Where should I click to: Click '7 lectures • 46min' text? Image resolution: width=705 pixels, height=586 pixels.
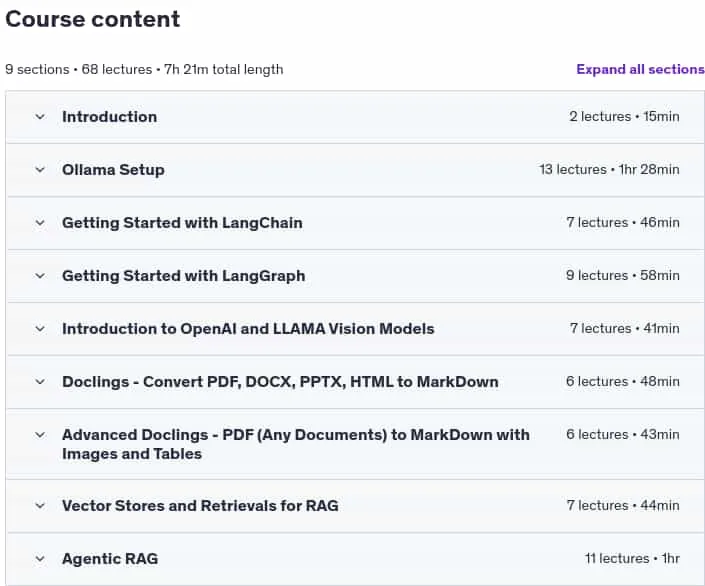point(623,223)
